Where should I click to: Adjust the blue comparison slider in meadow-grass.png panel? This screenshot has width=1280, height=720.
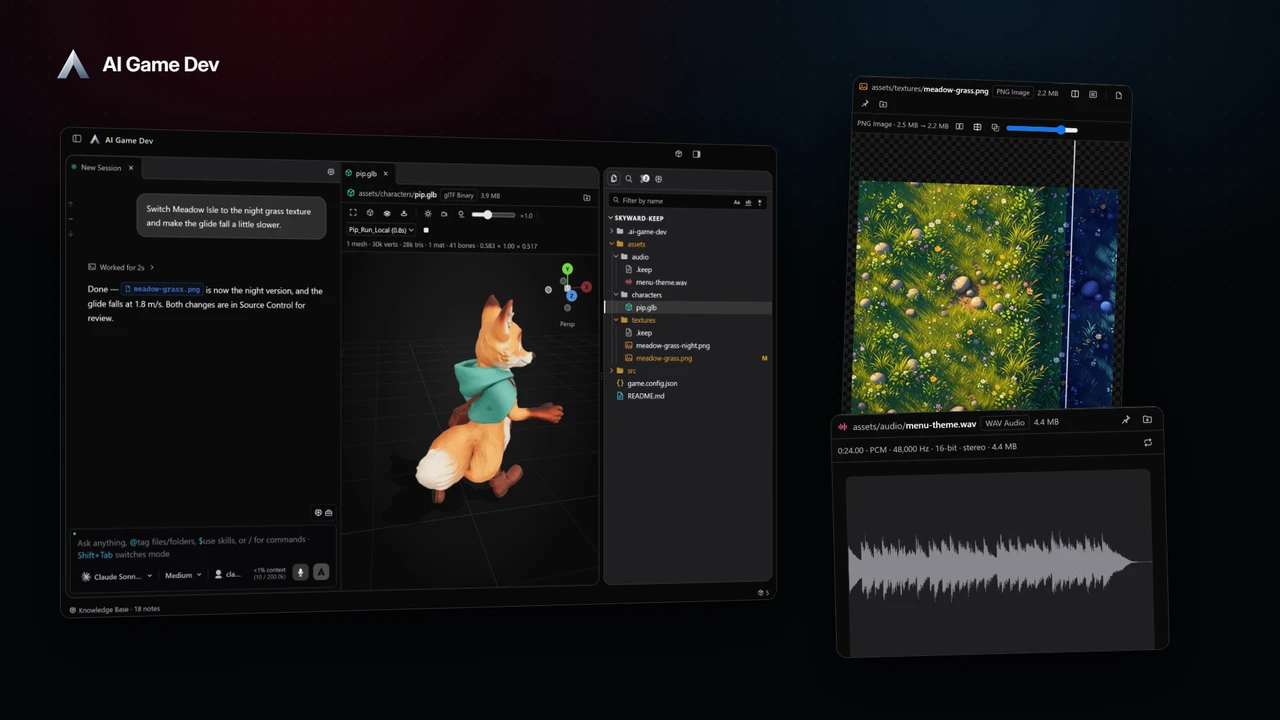(x=1042, y=129)
